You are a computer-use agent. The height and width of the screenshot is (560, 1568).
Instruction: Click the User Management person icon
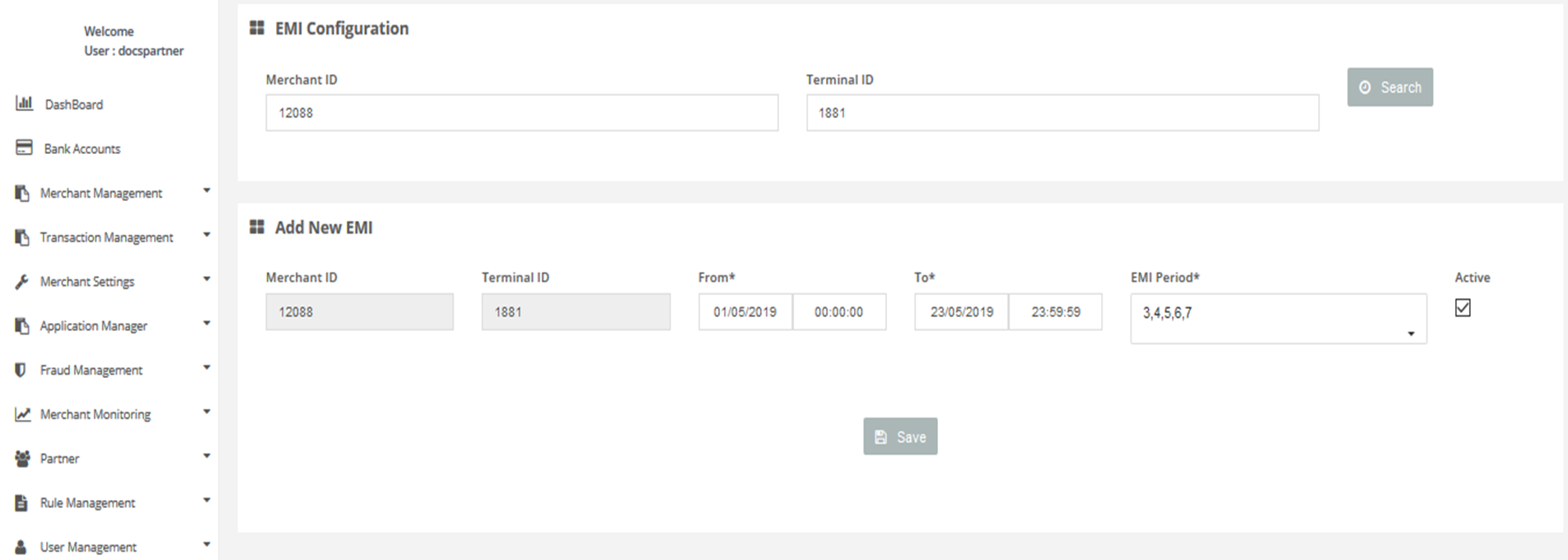(21, 547)
